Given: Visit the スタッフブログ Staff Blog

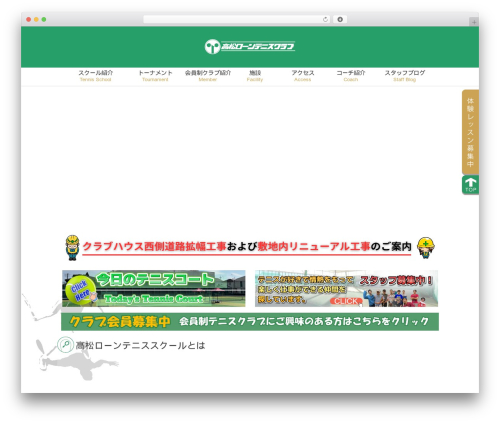Looking at the screenshot, I should (x=405, y=76).
